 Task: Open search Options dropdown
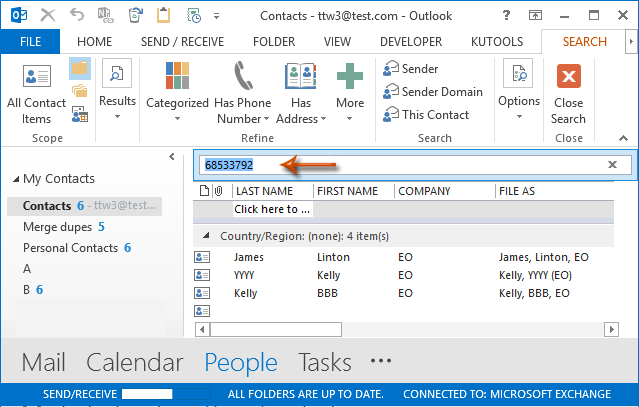click(519, 101)
